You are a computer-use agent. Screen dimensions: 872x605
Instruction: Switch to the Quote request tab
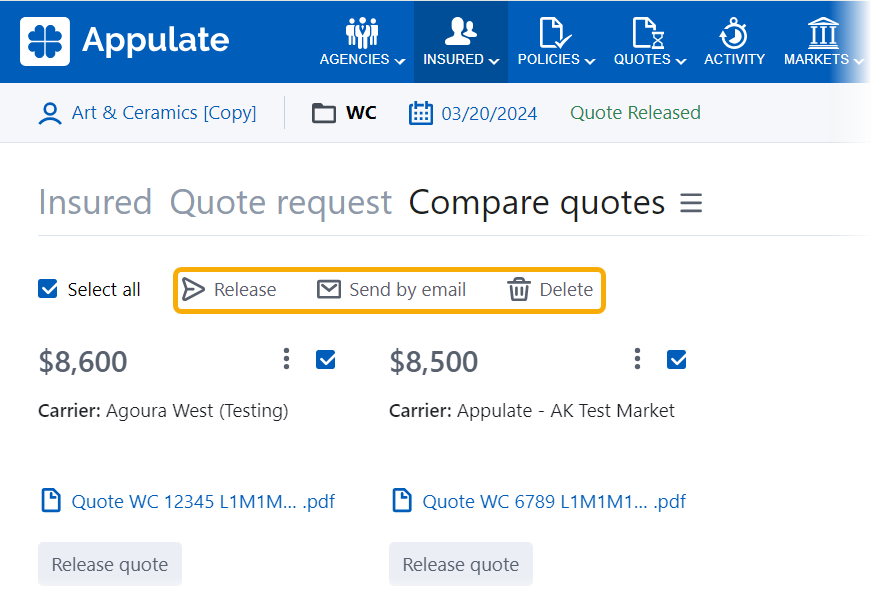click(x=281, y=202)
